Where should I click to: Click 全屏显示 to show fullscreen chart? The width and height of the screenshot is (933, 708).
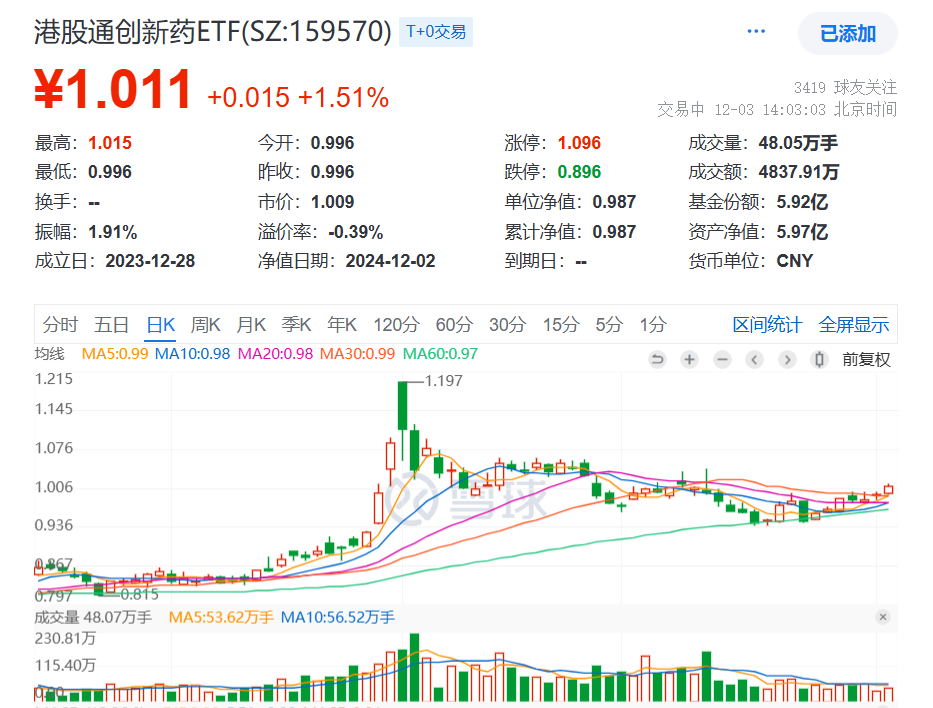coord(854,324)
